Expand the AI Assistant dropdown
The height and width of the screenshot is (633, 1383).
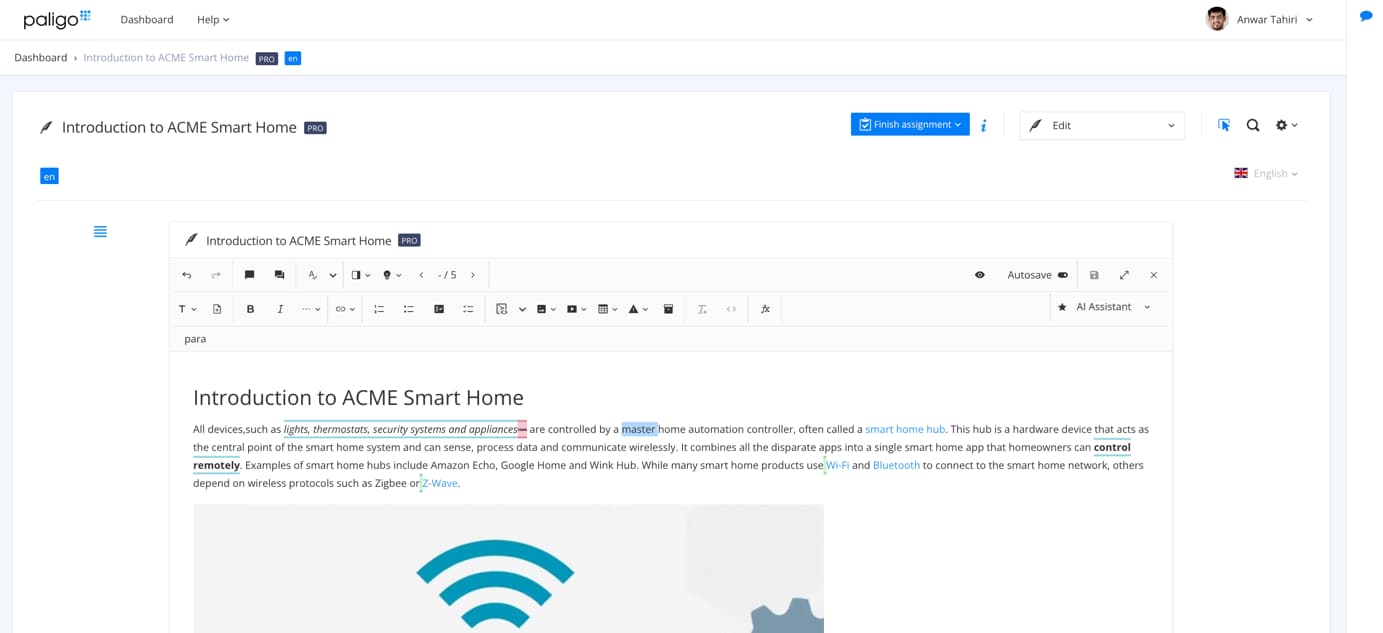[1146, 307]
